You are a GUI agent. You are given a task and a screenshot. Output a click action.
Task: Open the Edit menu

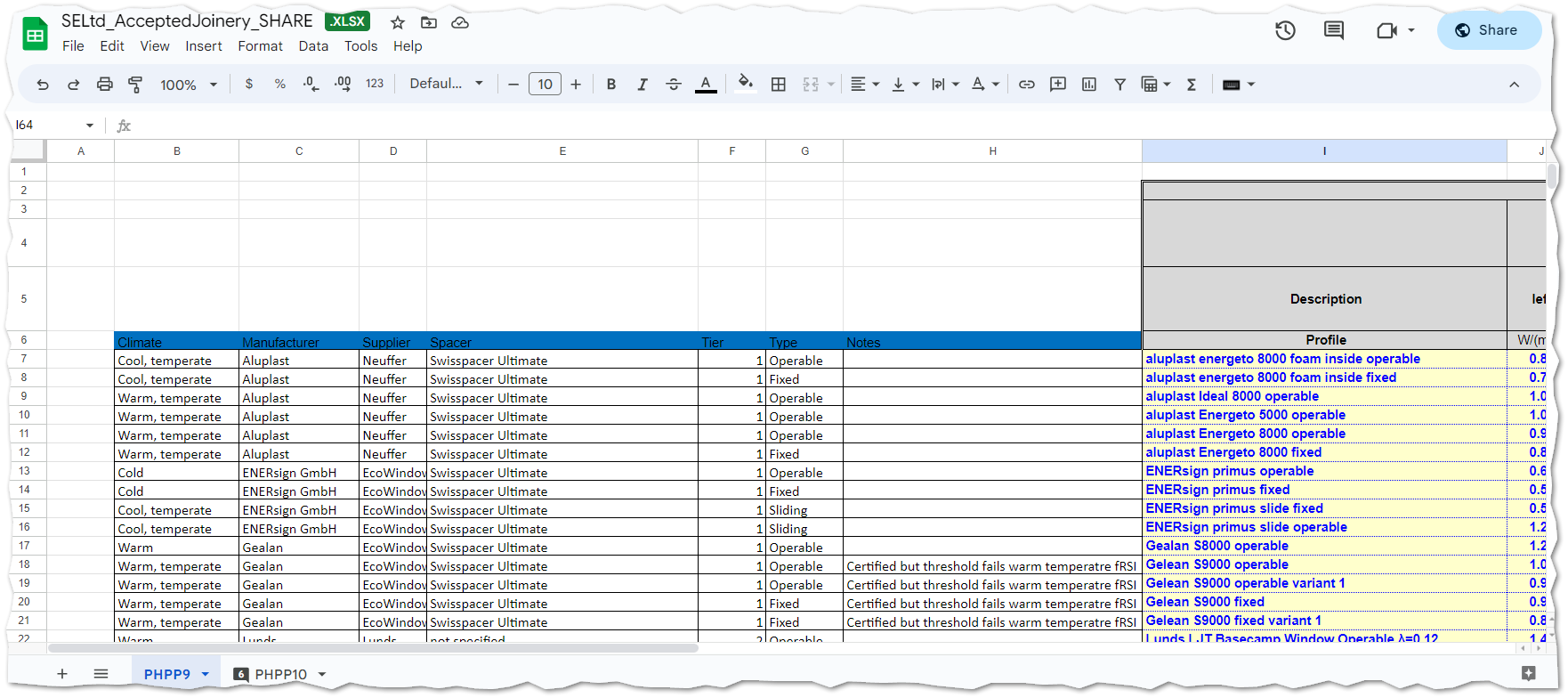pos(112,46)
